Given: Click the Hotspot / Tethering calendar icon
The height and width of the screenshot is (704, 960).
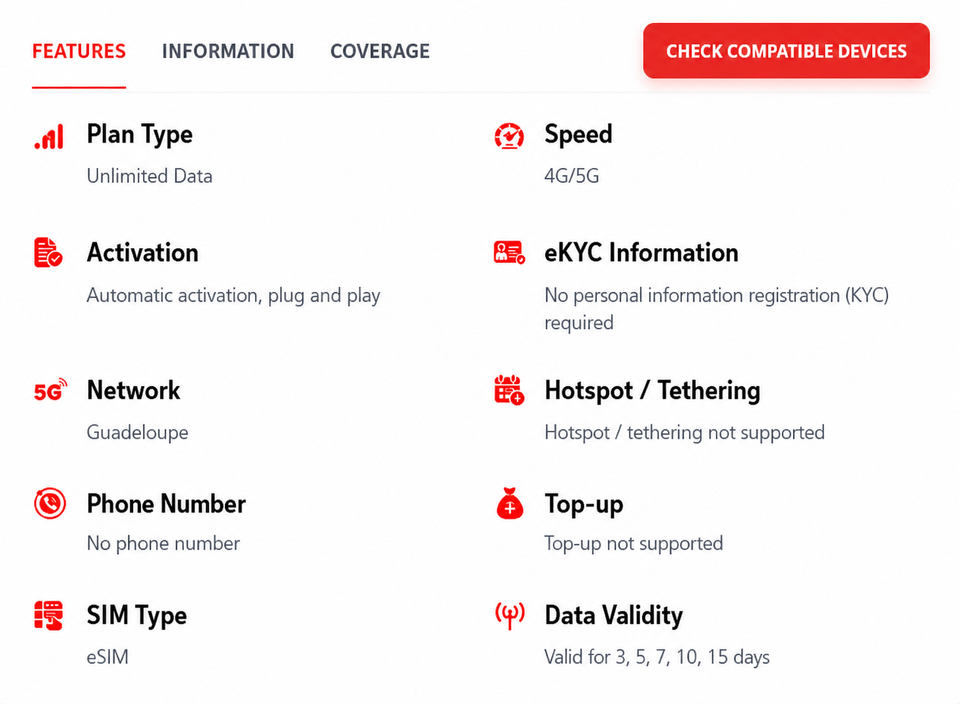Looking at the screenshot, I should tap(509, 390).
